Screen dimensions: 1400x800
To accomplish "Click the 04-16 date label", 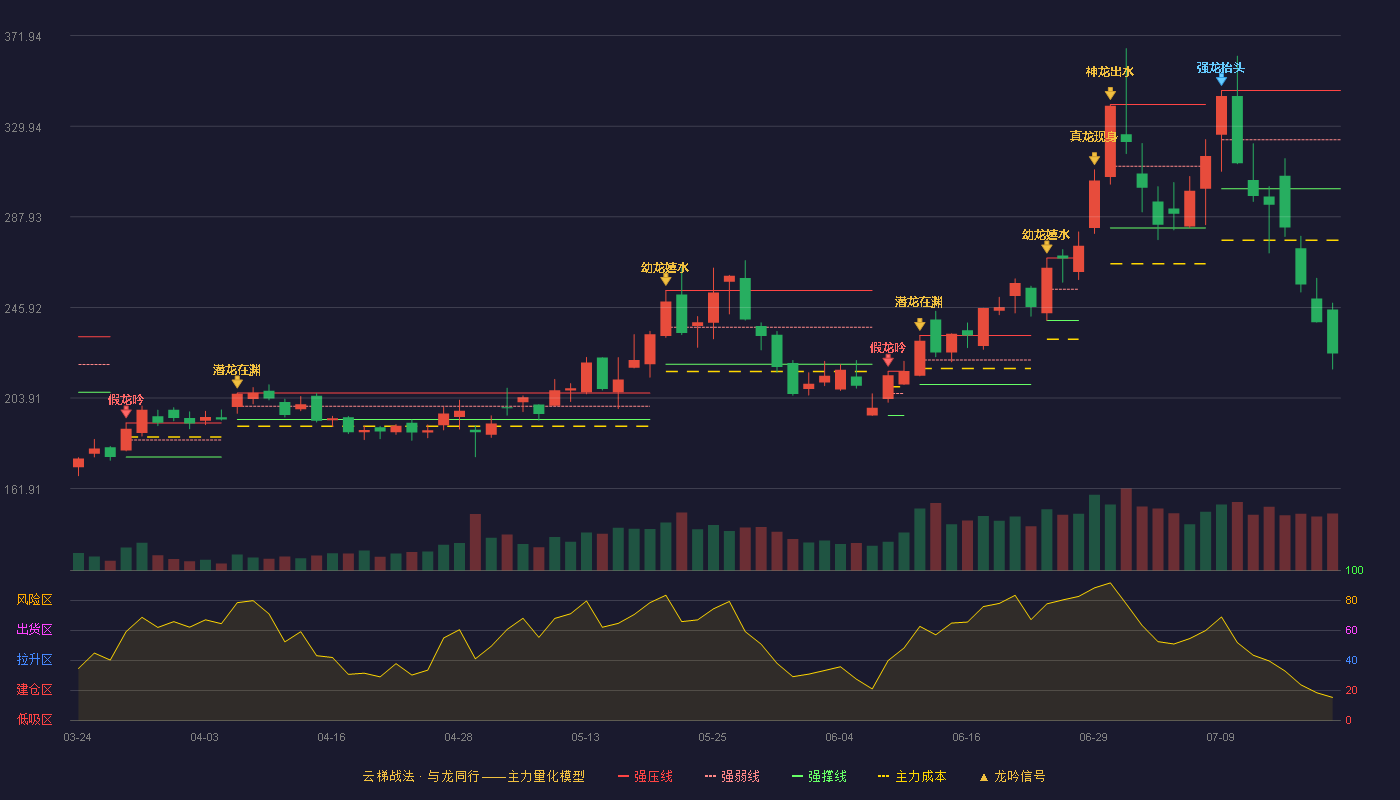I will click(332, 737).
